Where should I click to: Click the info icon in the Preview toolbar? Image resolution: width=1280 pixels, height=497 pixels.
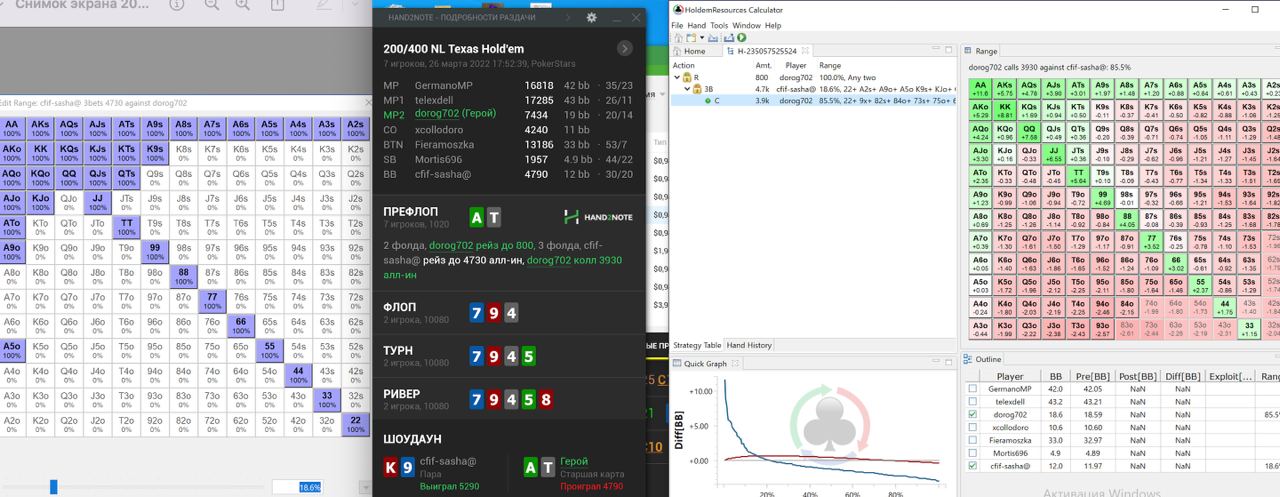[177, 4]
